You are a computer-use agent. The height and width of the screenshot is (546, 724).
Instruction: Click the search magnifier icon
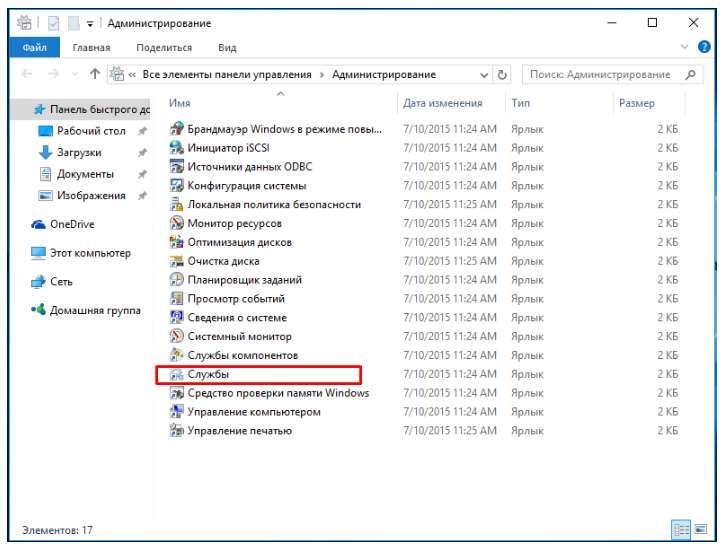click(690, 74)
